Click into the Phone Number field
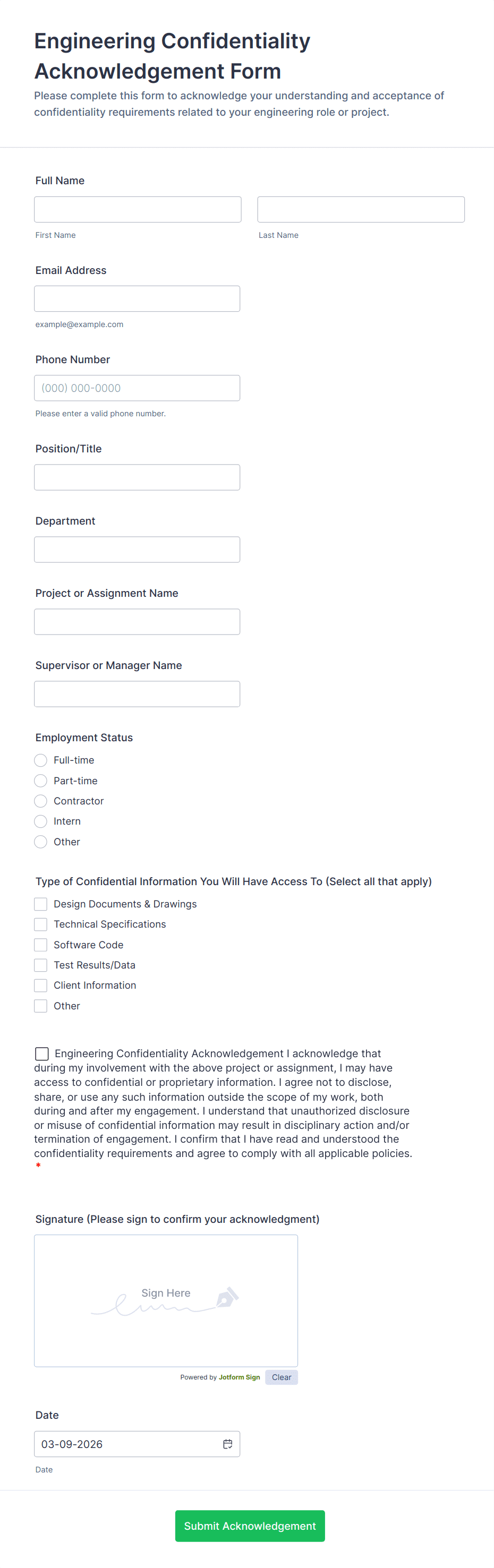Viewport: 494px width, 1568px height. pos(137,388)
